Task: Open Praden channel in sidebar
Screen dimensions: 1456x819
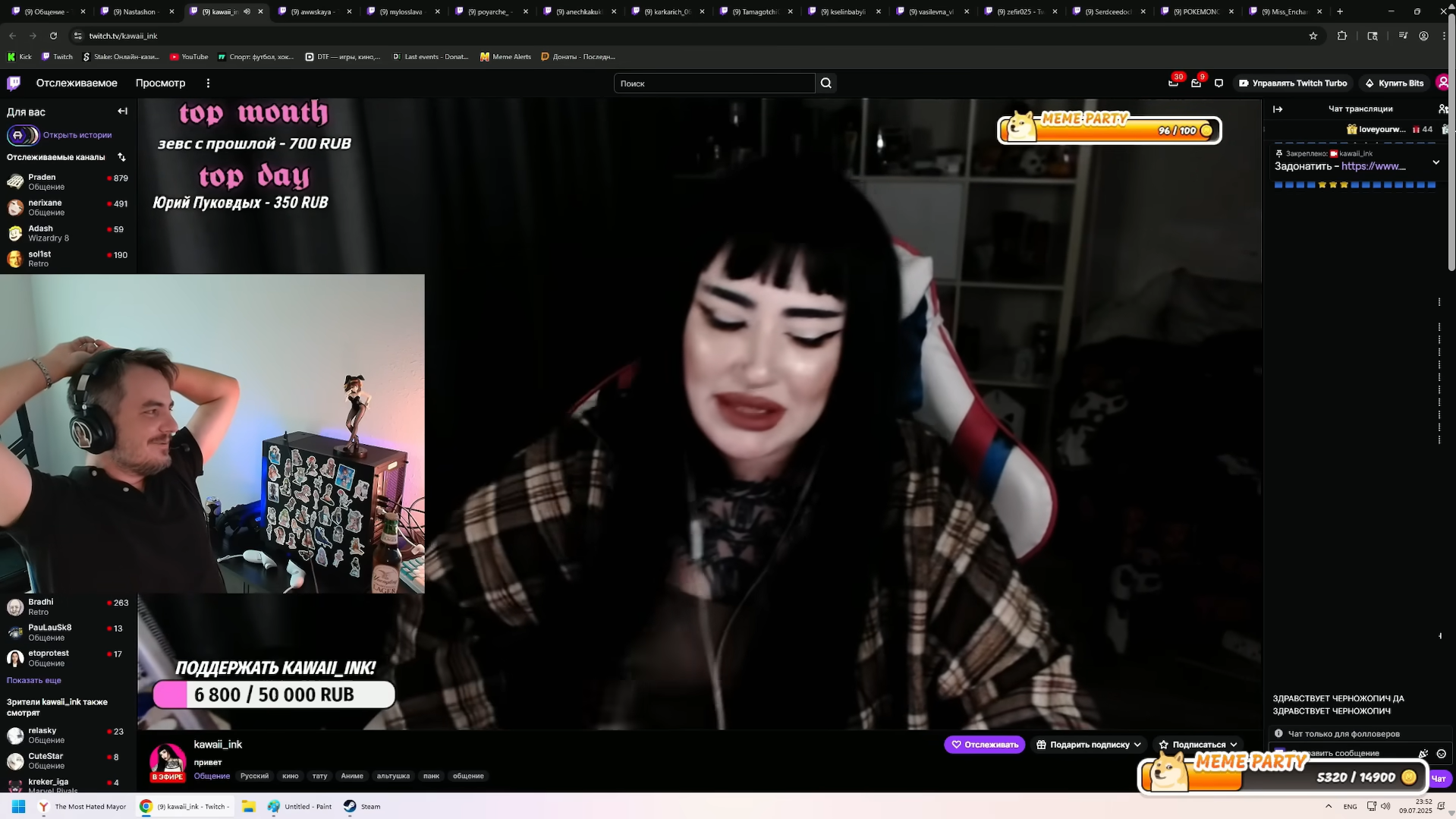Action: coord(68,181)
